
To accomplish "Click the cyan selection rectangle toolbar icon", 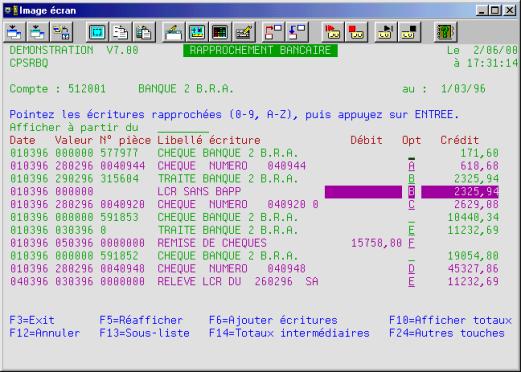I will pos(97,32).
